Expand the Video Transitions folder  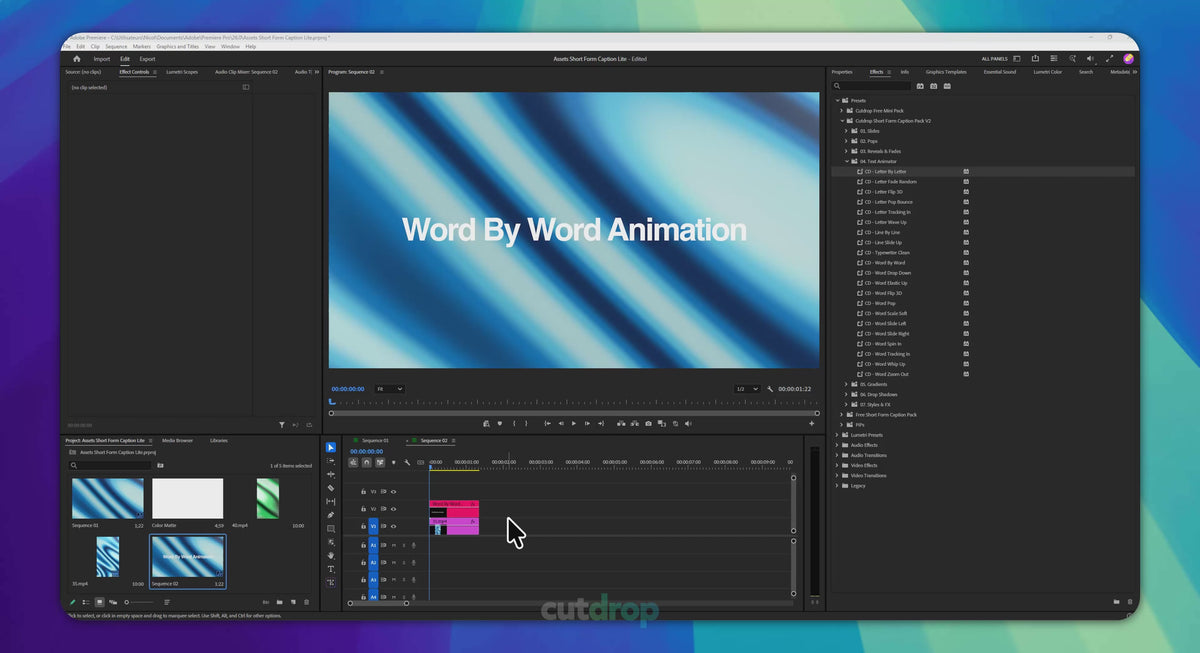click(837, 475)
